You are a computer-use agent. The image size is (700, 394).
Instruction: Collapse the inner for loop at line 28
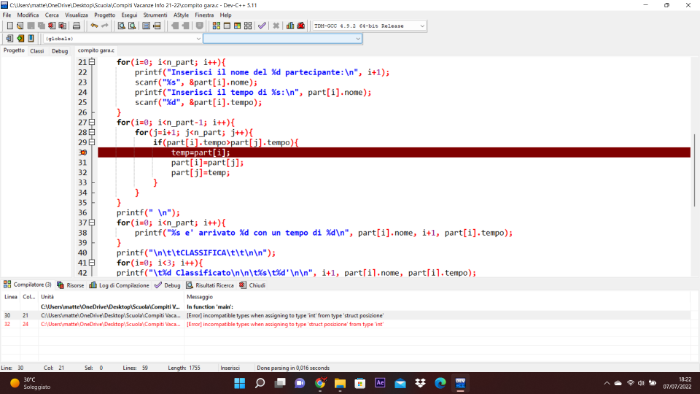[x=92, y=132]
